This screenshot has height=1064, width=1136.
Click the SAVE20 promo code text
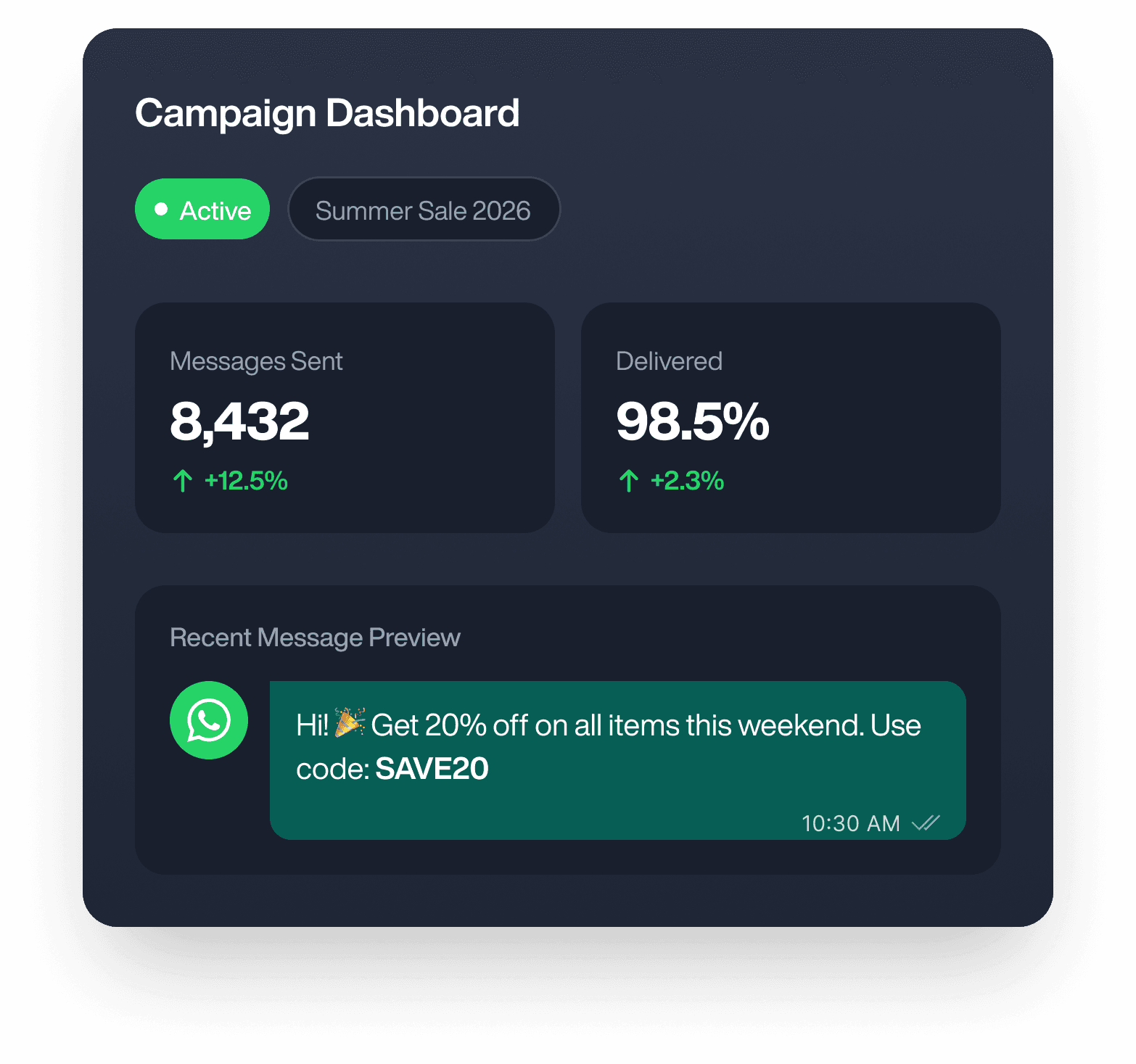coord(432,768)
